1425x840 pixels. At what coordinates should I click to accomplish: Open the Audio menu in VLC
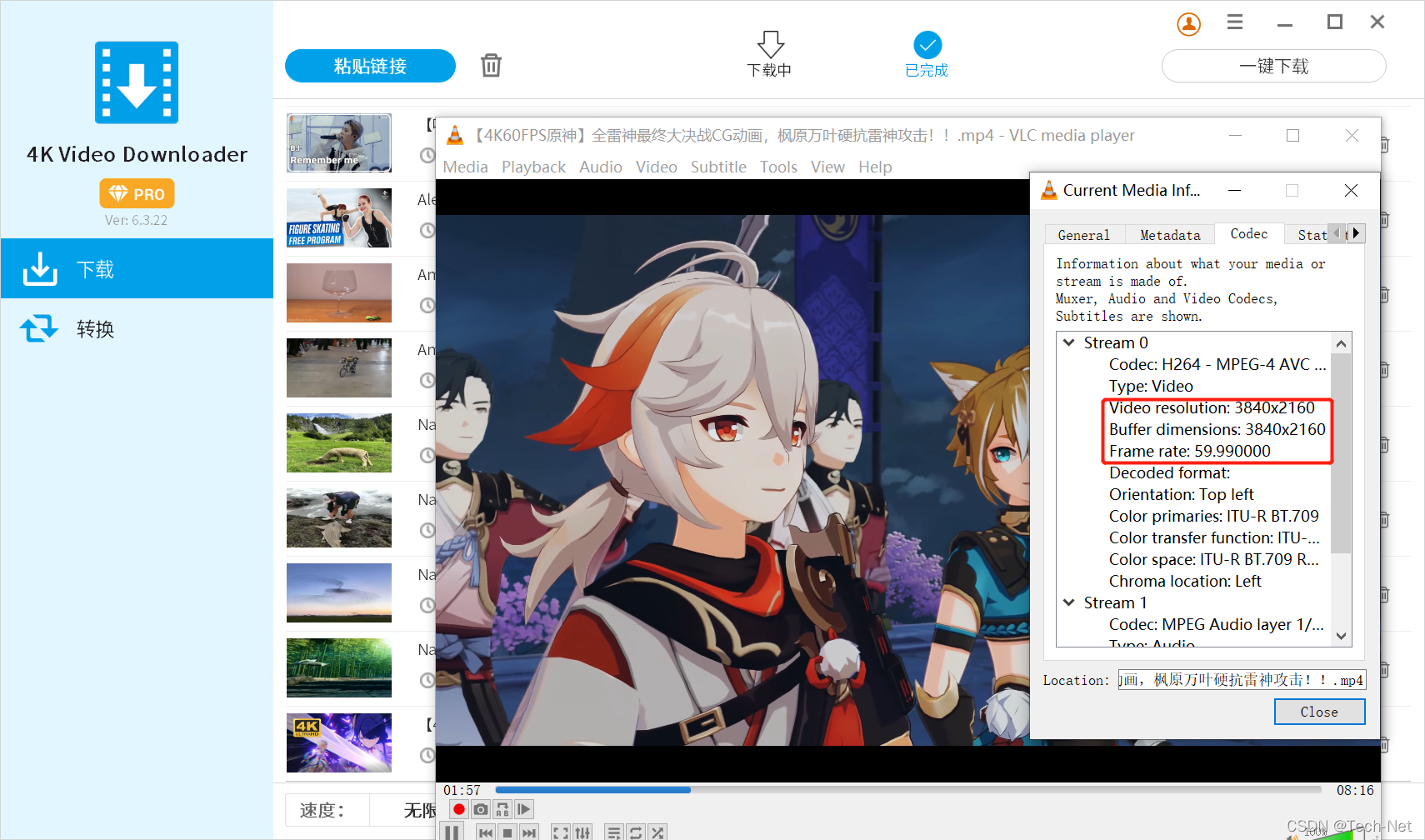[600, 167]
